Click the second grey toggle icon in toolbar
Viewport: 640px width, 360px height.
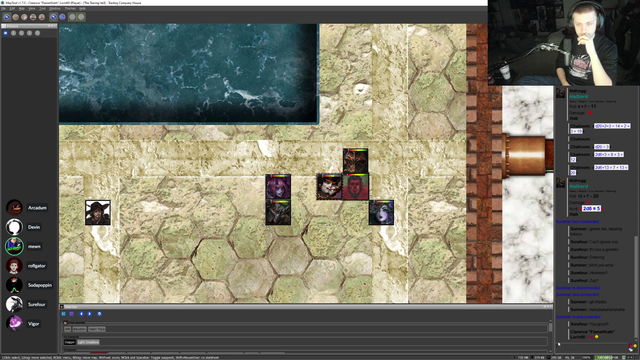[x=81, y=17]
